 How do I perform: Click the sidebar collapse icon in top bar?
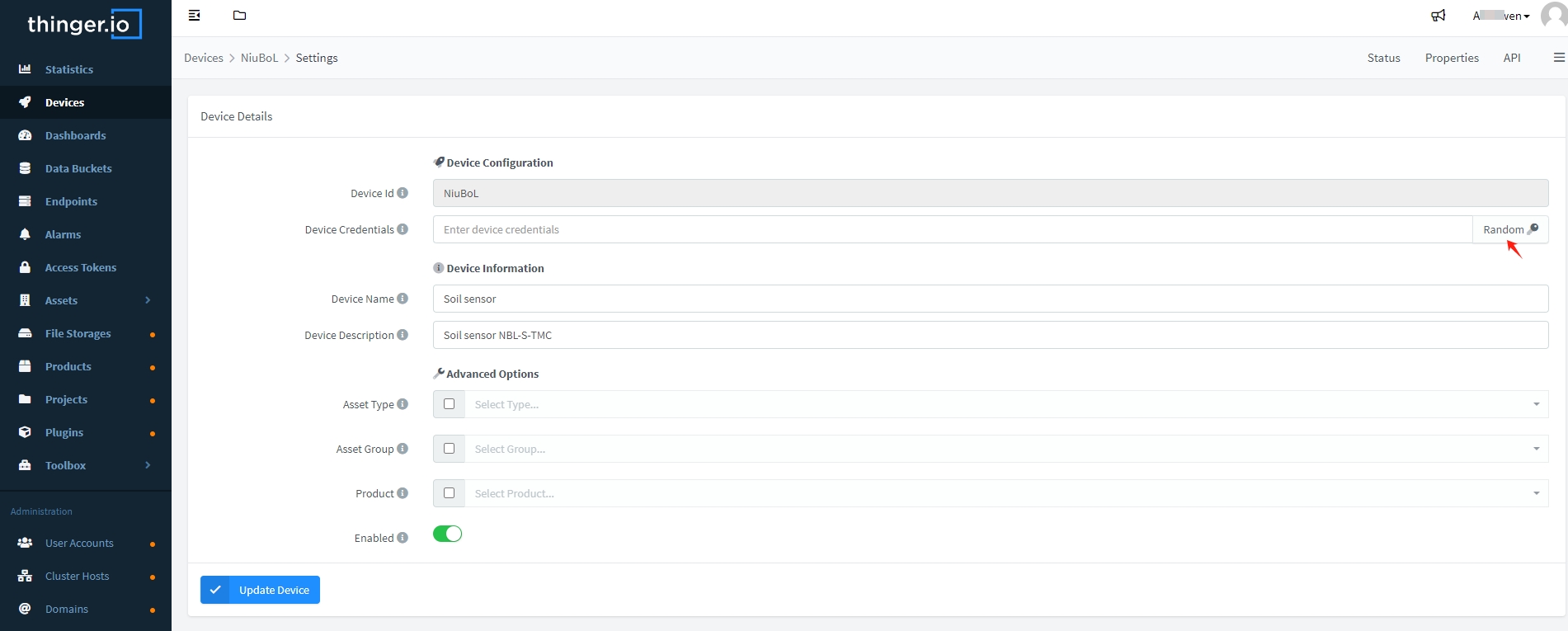click(x=195, y=16)
